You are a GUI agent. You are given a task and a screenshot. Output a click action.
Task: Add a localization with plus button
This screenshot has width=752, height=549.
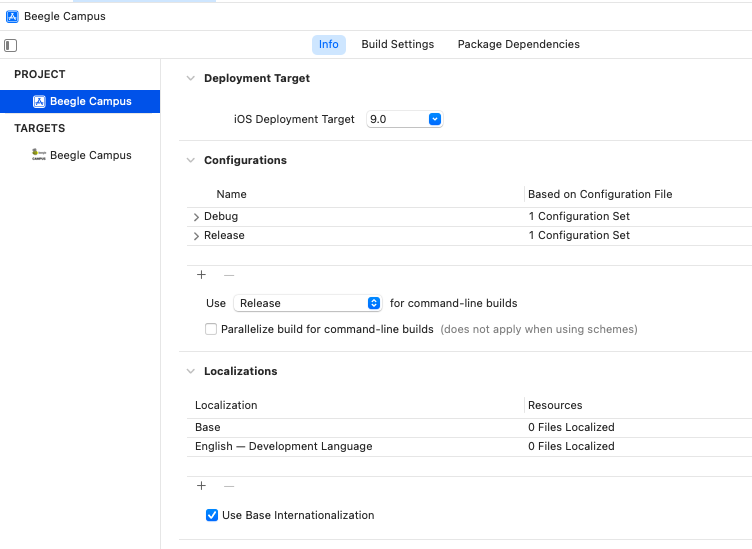pos(201,486)
